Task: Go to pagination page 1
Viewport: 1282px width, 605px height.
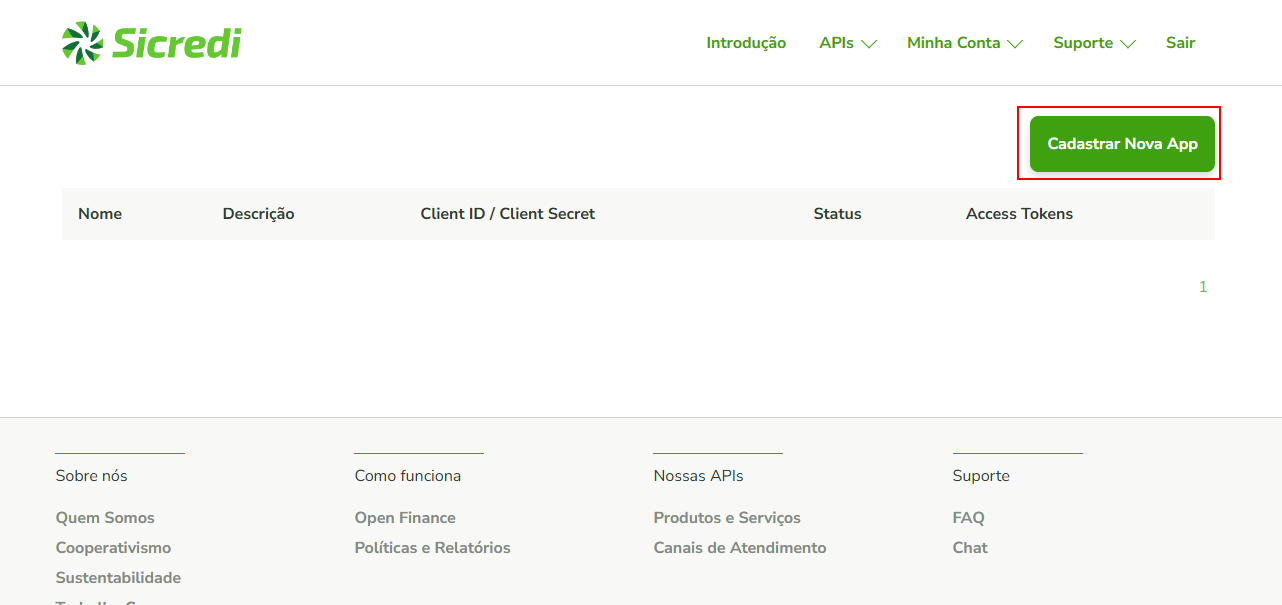Action: coord(1203,287)
